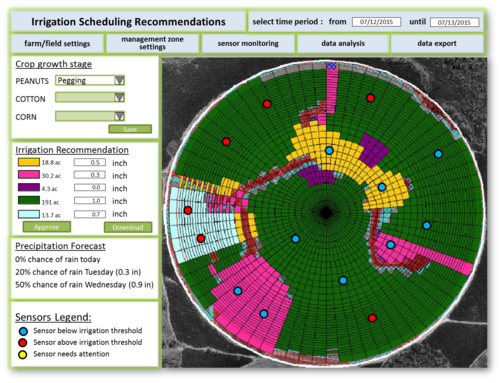Edit the 0.0 inch irrigation amount field

[90, 187]
